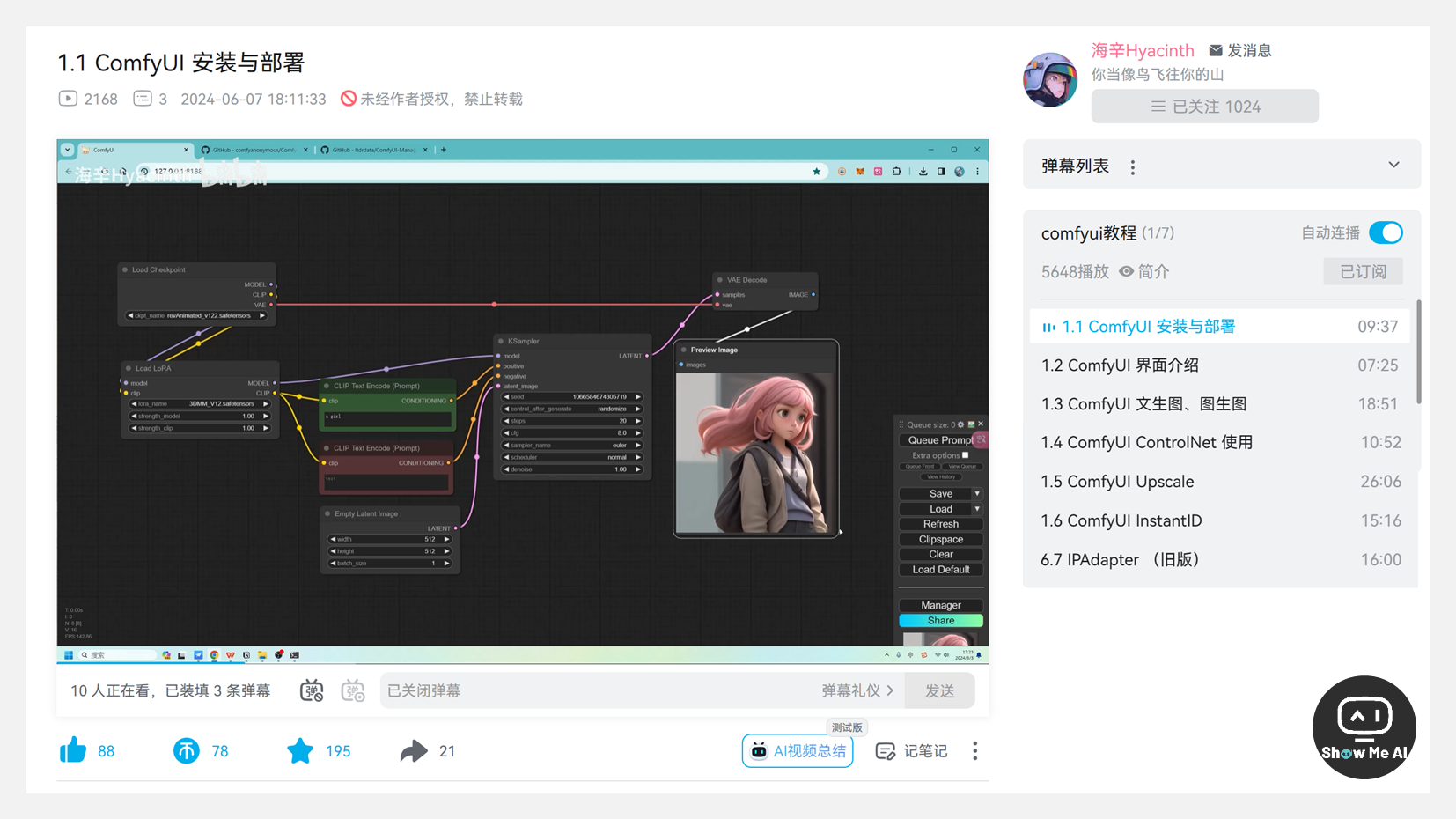Give a coin using the coin icon
This screenshot has width=1456, height=819.
click(187, 750)
